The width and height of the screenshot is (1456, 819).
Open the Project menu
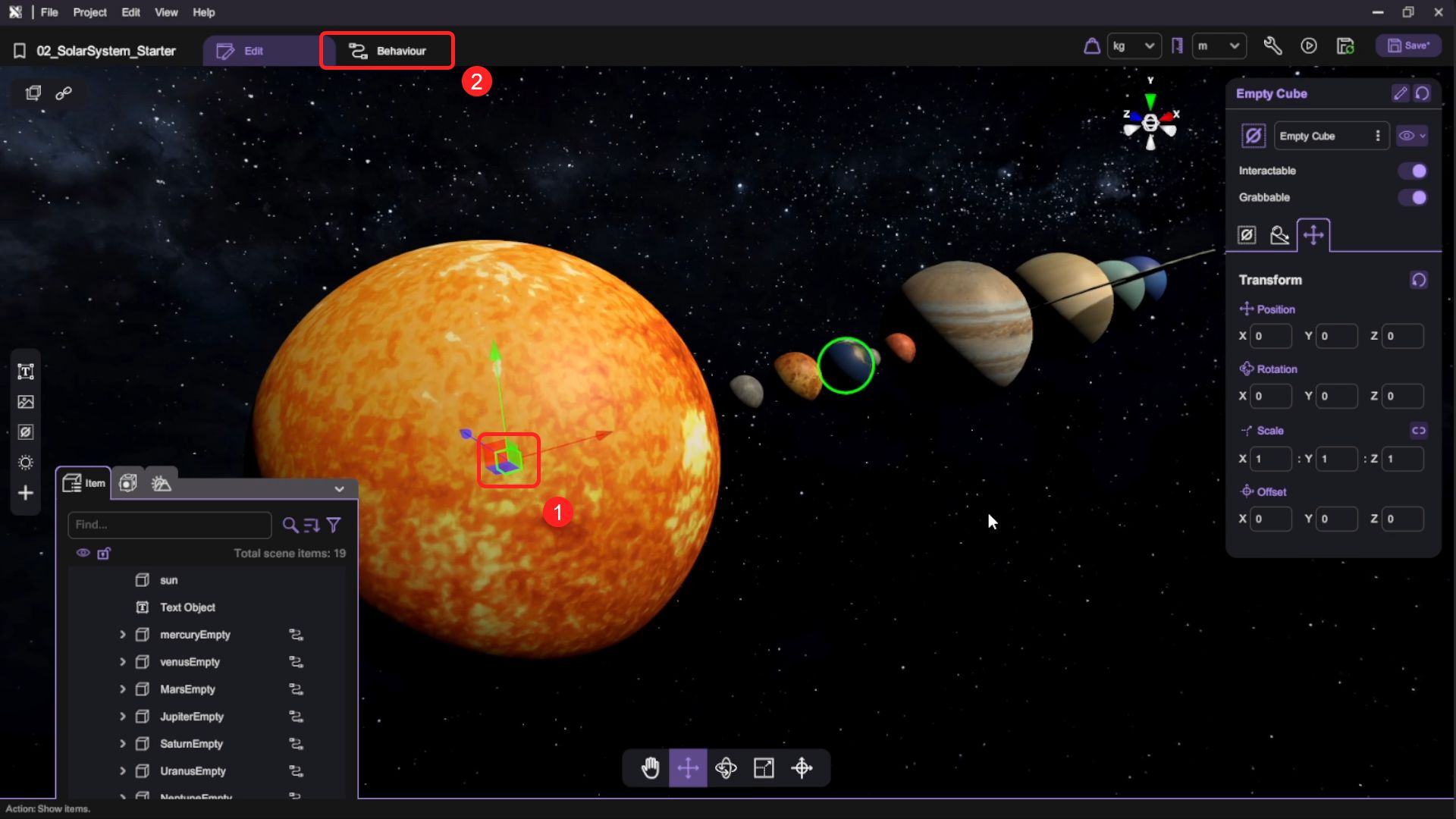[x=89, y=12]
